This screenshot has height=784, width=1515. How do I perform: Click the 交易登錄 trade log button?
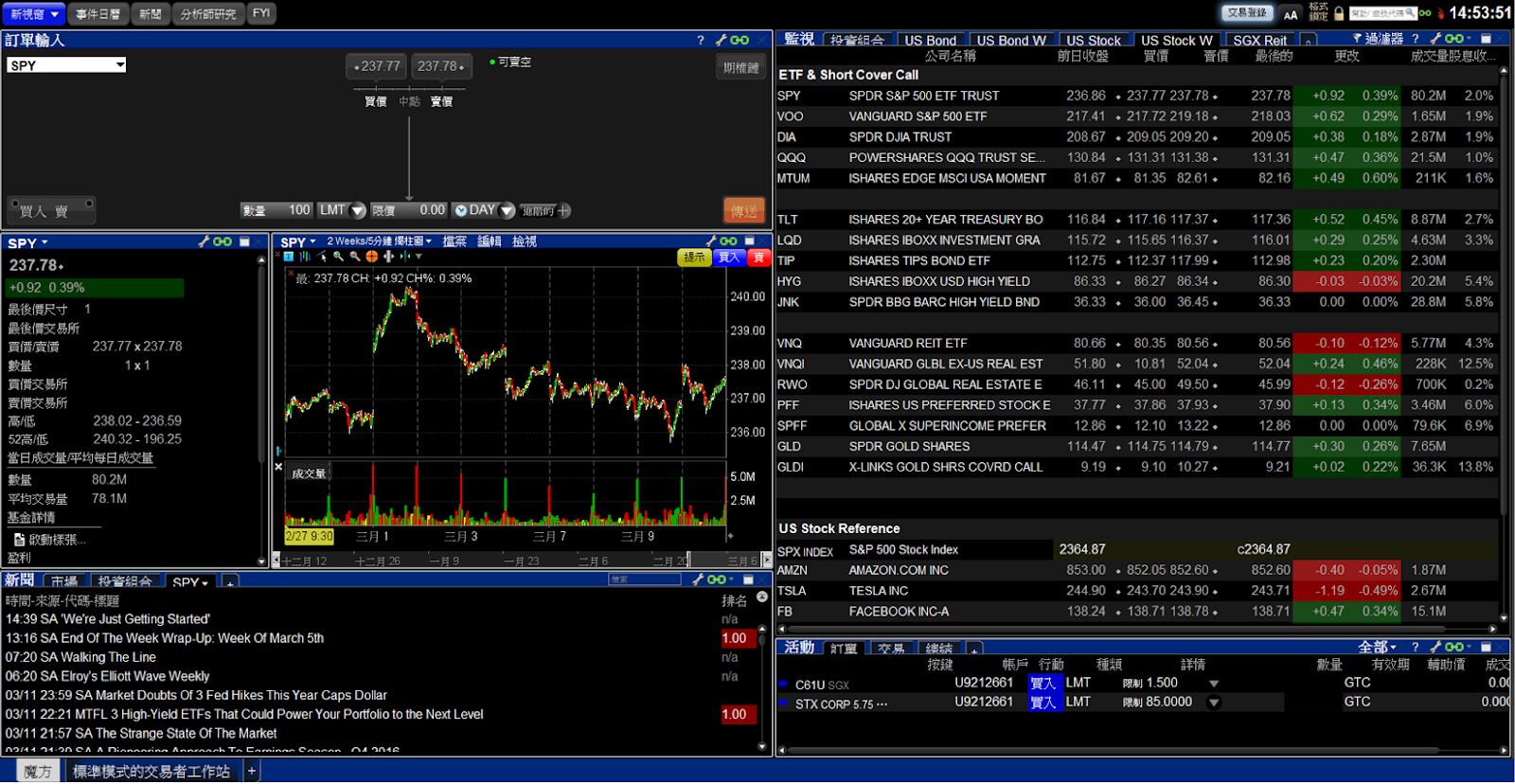[1246, 13]
